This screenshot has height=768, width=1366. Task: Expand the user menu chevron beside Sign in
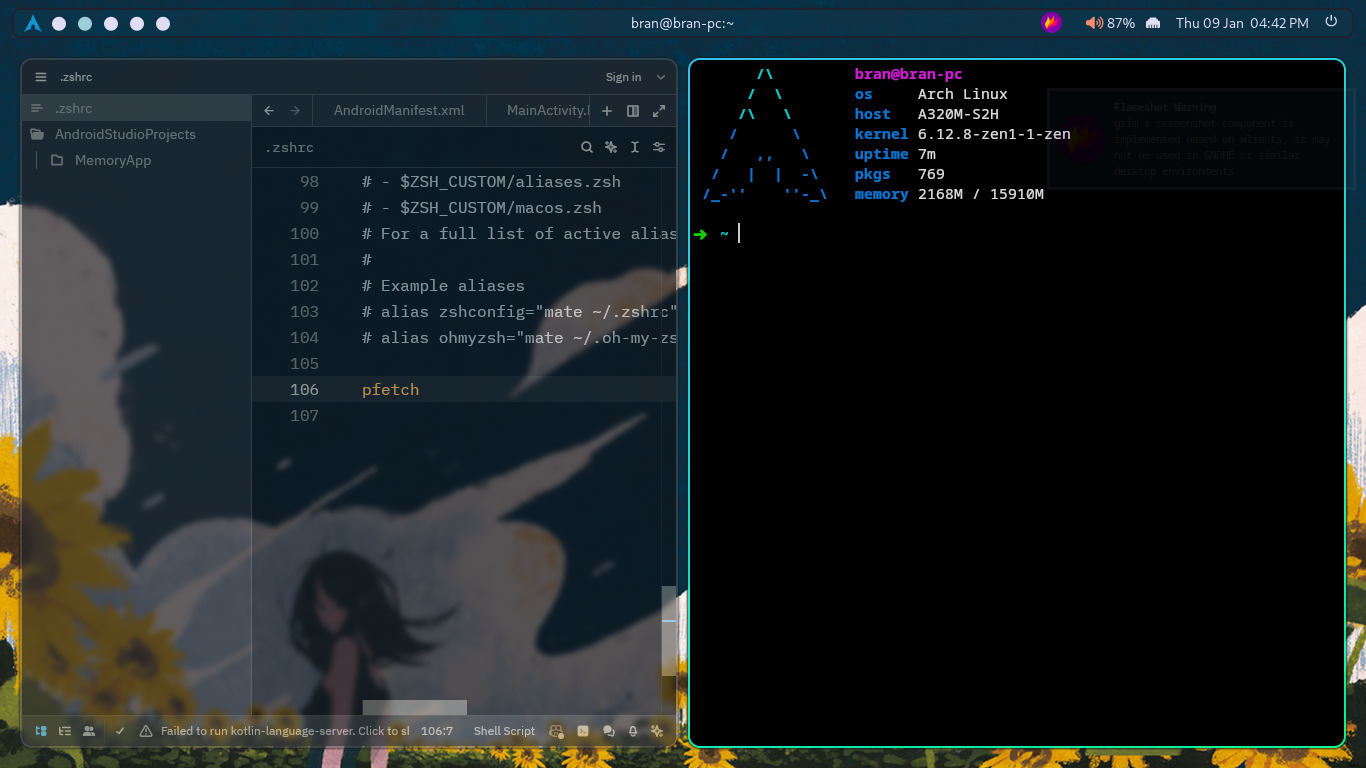(661, 77)
